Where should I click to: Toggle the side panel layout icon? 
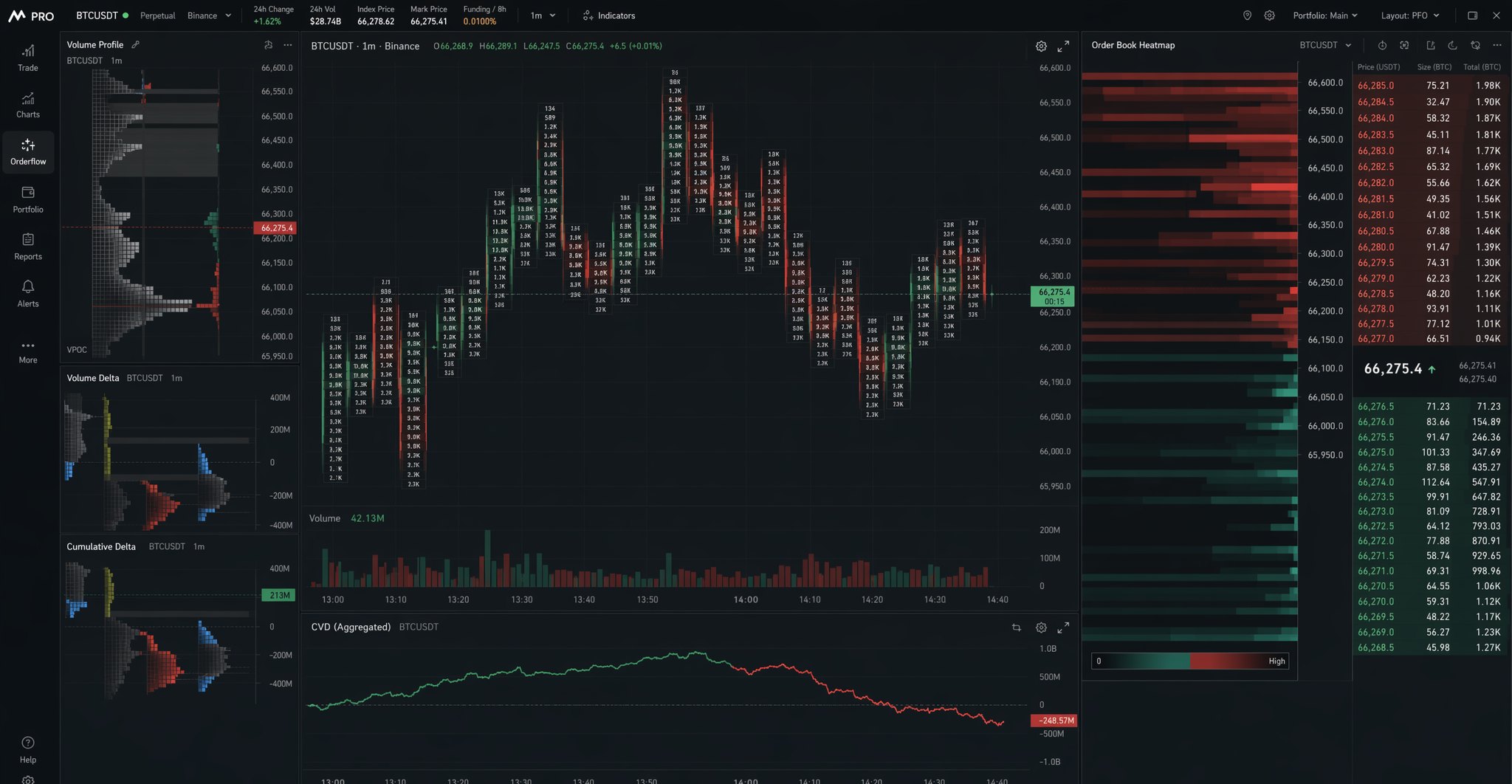pos(1472,16)
